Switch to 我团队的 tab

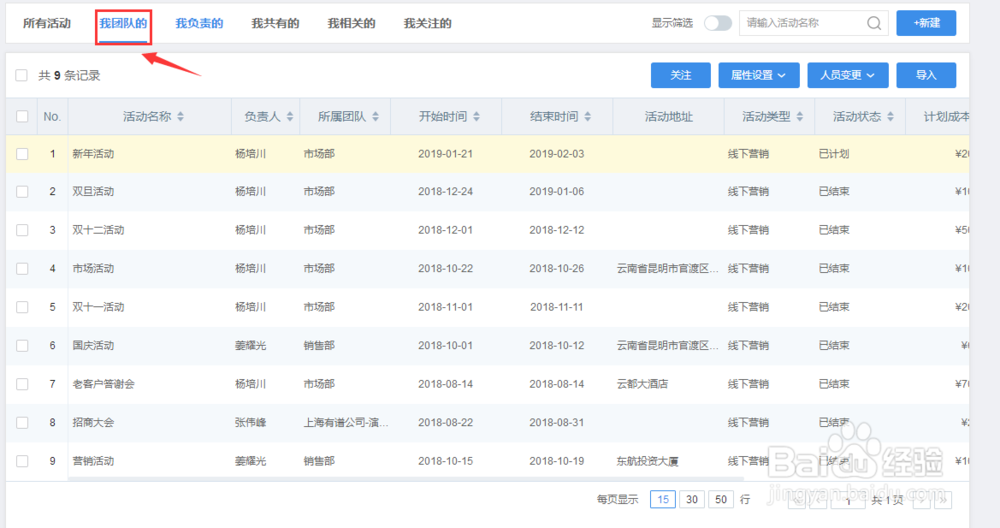(123, 24)
